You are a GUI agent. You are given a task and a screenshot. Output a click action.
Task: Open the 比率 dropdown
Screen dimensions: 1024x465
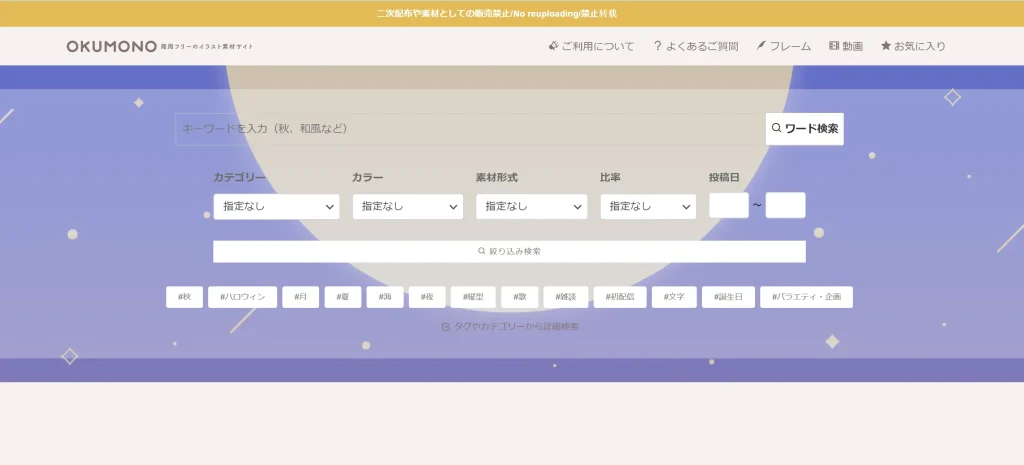(x=648, y=207)
